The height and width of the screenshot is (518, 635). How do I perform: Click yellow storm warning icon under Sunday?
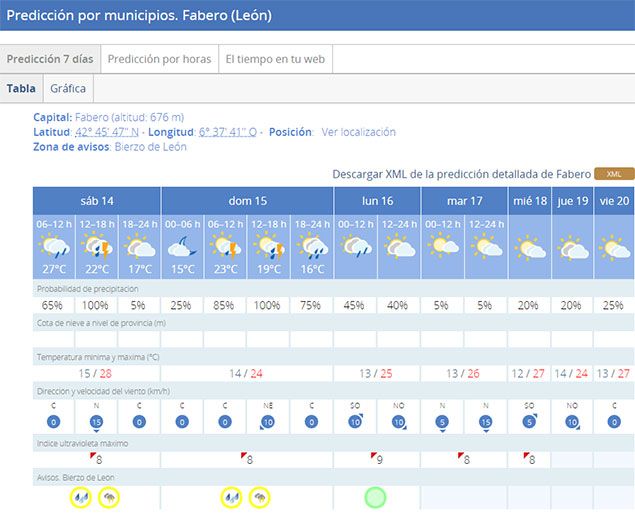pyautogui.click(x=260, y=496)
